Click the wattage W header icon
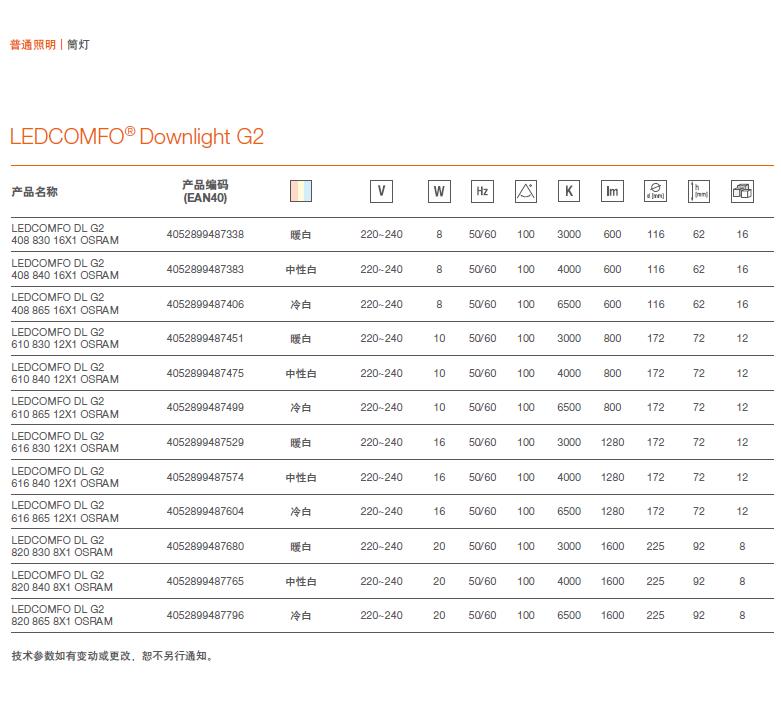The image size is (781, 718). [439, 191]
